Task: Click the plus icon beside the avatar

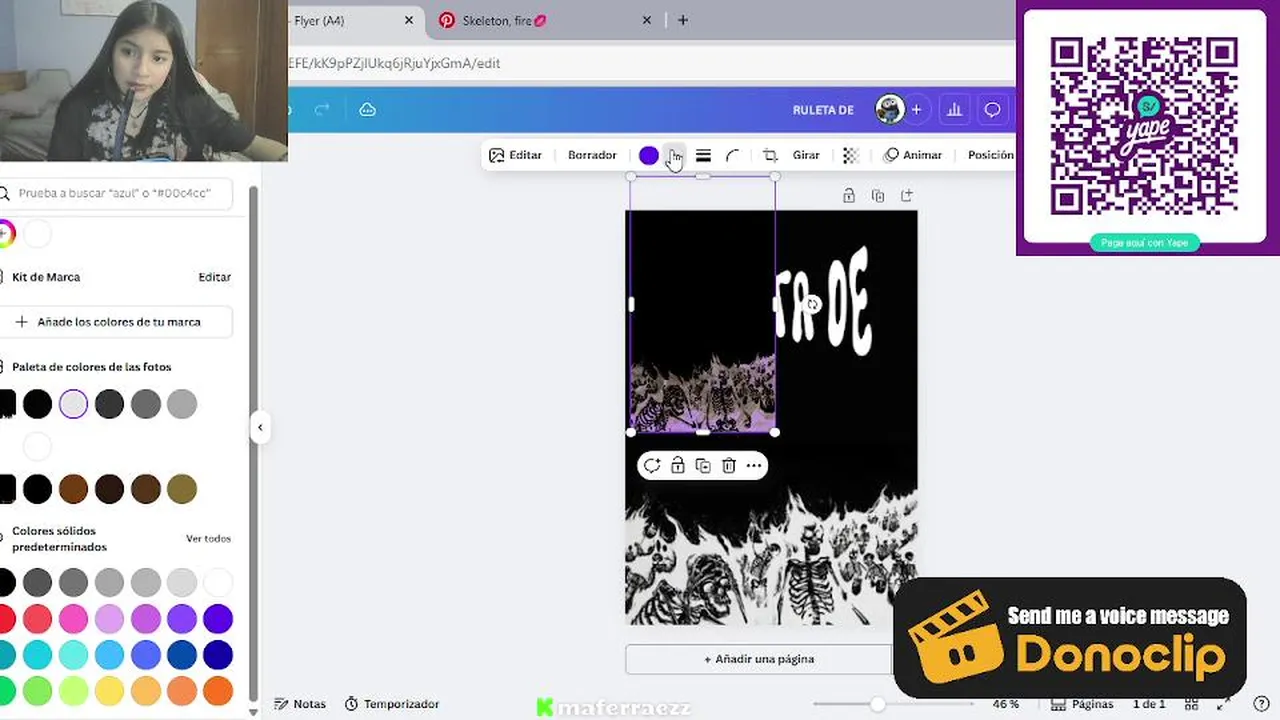Action: coord(916,110)
